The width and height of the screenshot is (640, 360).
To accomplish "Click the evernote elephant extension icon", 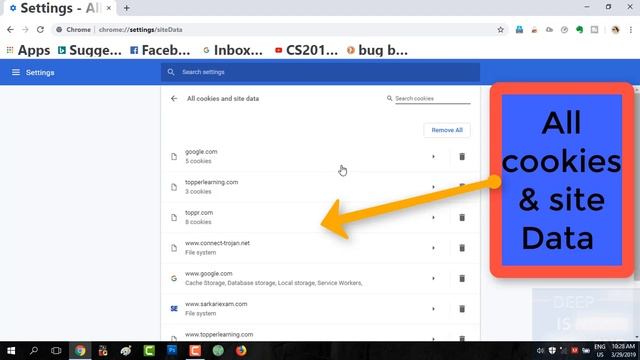I will pyautogui.click(x=579, y=29).
